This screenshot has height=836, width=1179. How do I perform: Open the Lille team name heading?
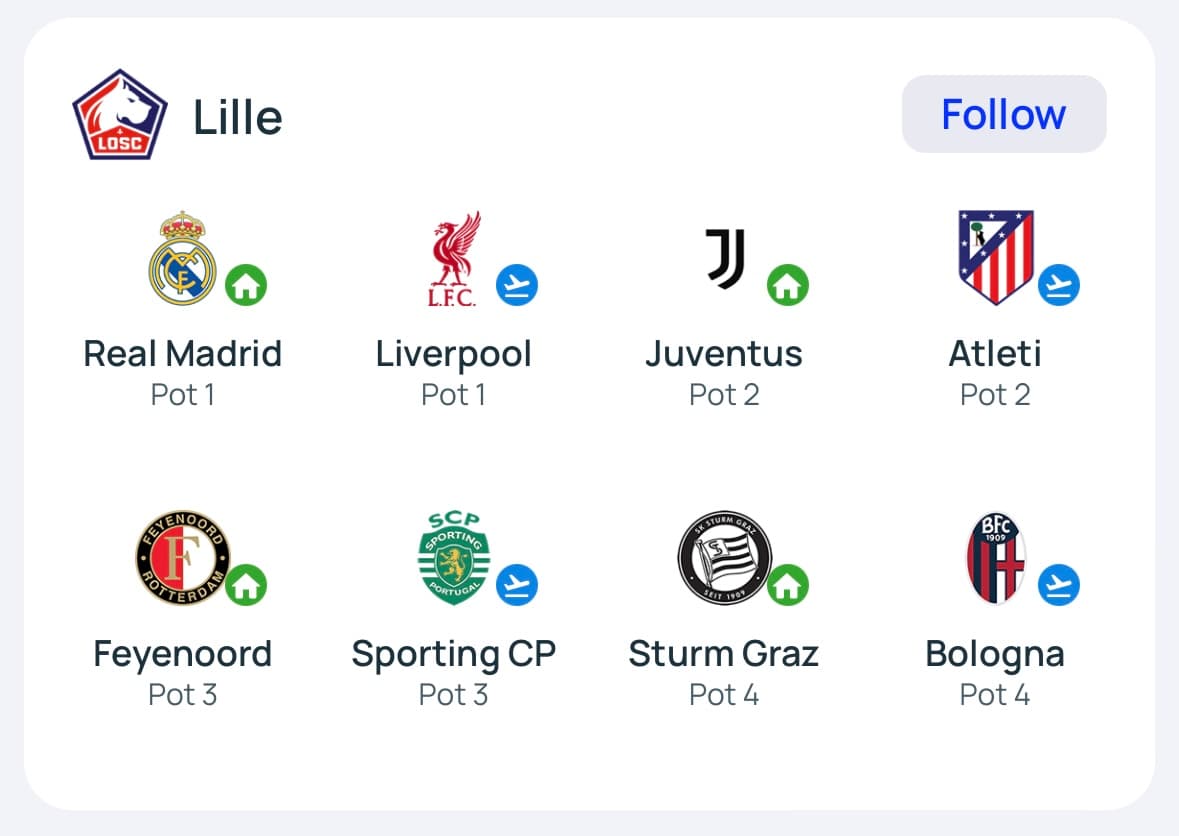tap(238, 117)
